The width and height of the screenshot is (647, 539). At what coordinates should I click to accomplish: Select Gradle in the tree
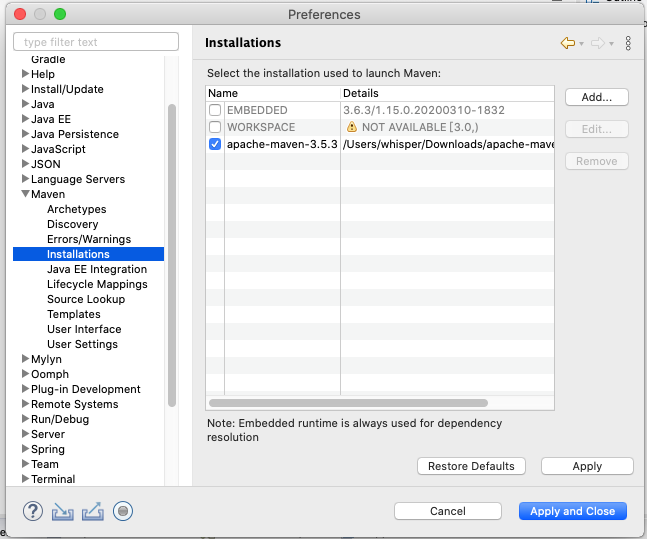coord(48,59)
